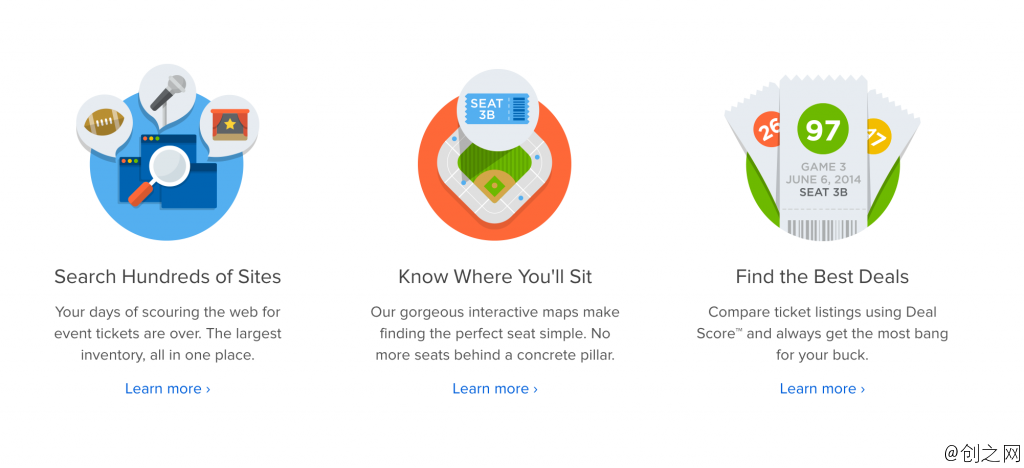Click the ticket barcode at the bottom
Viewport: 1024px width, 468px height.
pos(823,230)
